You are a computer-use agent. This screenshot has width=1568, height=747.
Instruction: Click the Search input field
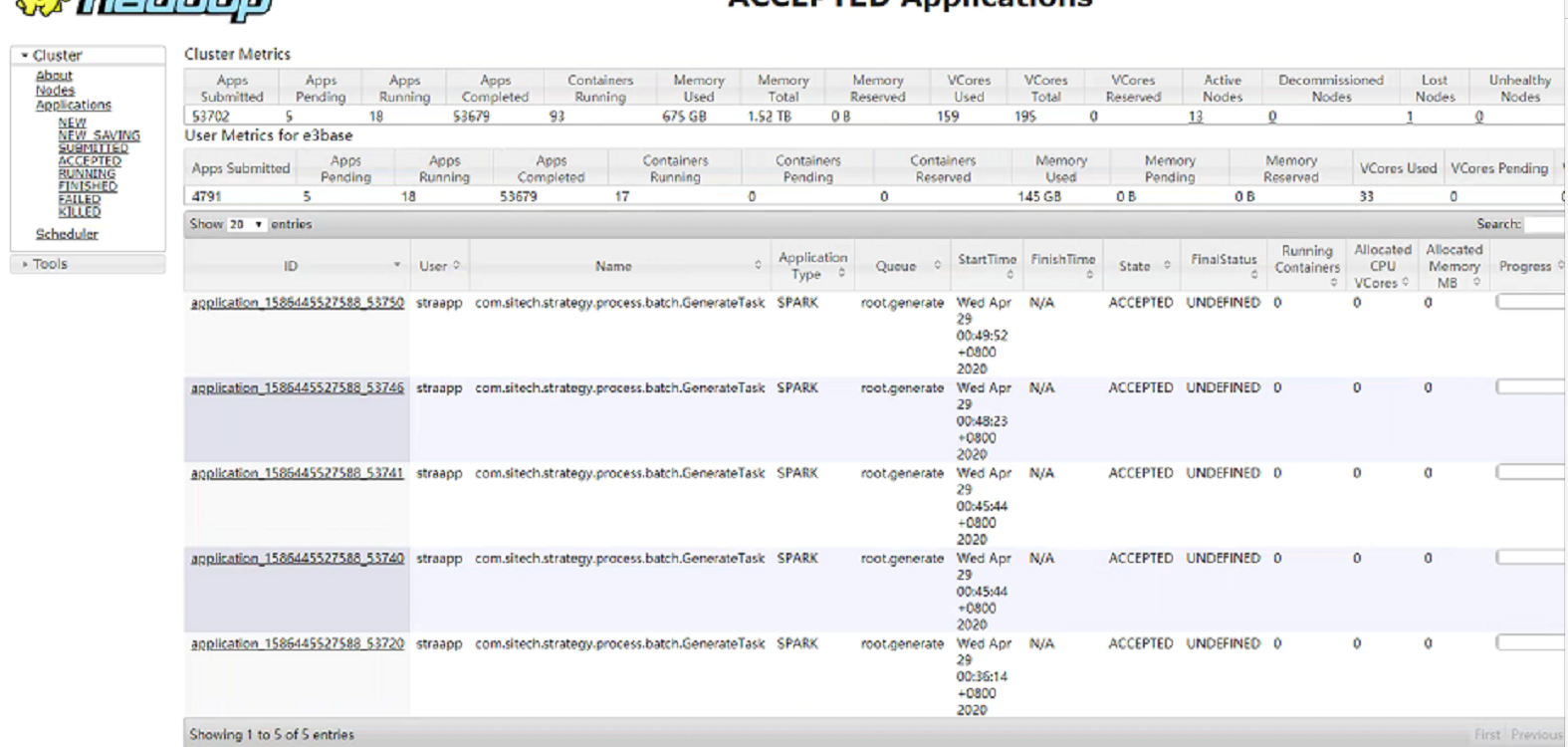1545,224
